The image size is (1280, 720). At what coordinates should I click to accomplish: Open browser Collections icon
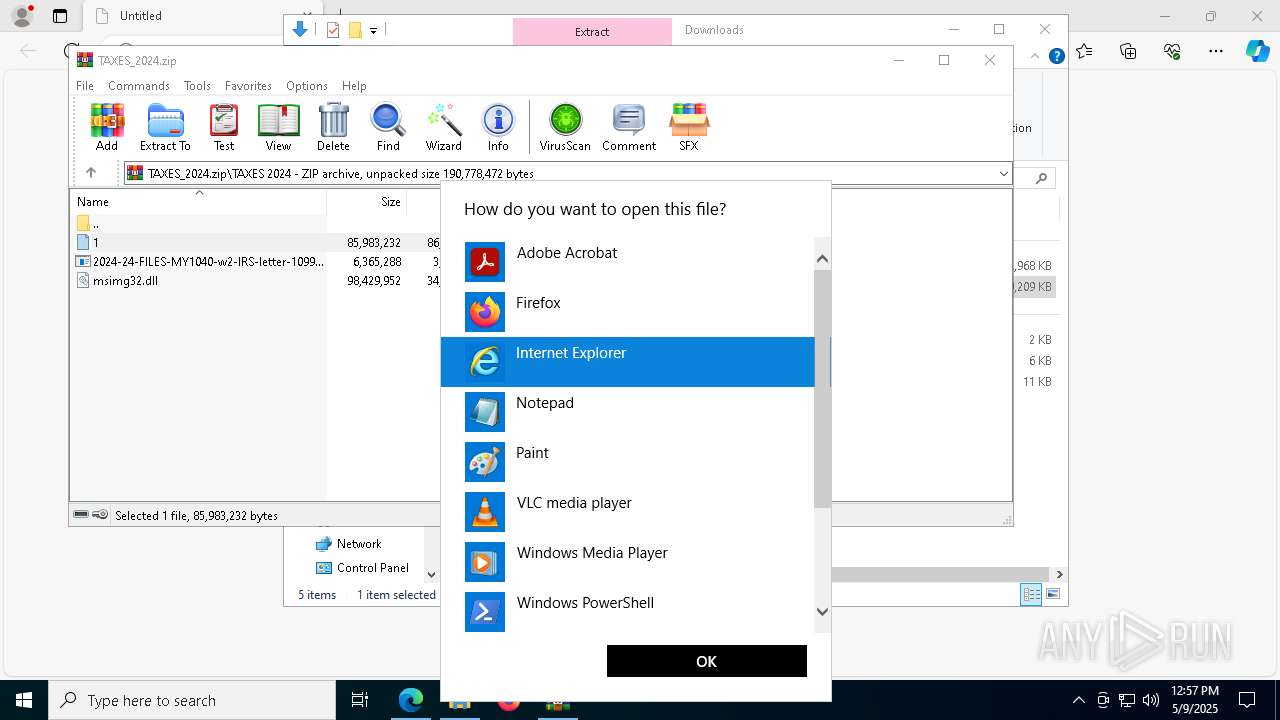click(1128, 51)
